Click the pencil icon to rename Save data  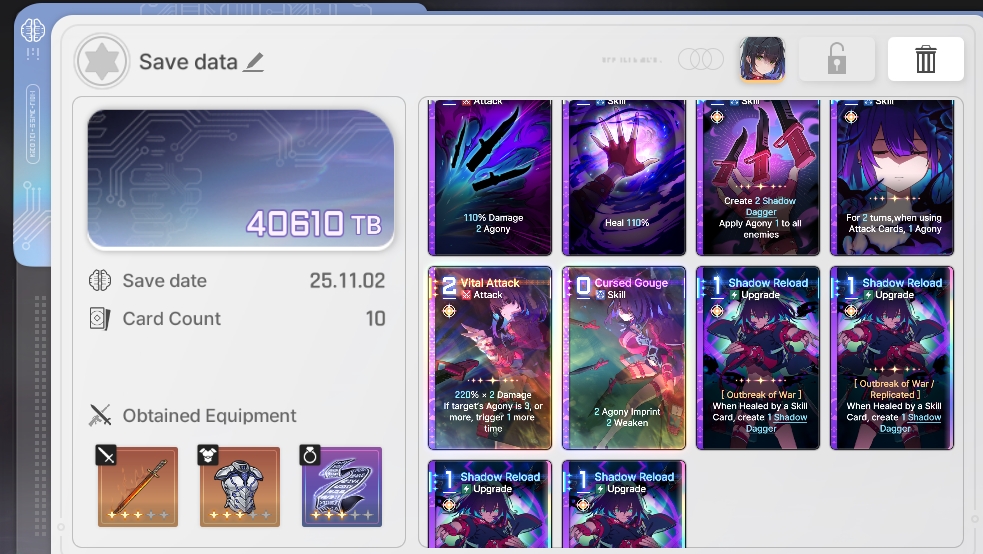(254, 62)
